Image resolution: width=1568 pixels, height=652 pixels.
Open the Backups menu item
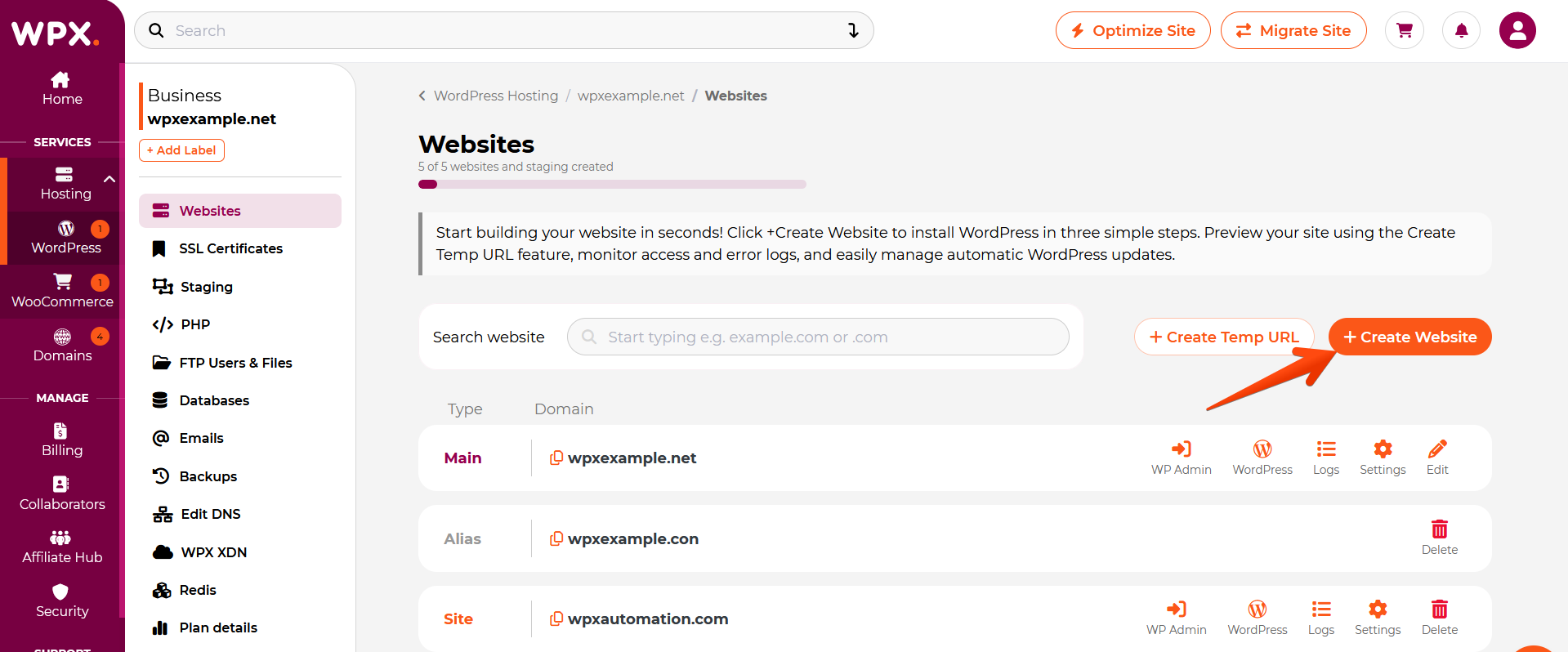coord(208,476)
